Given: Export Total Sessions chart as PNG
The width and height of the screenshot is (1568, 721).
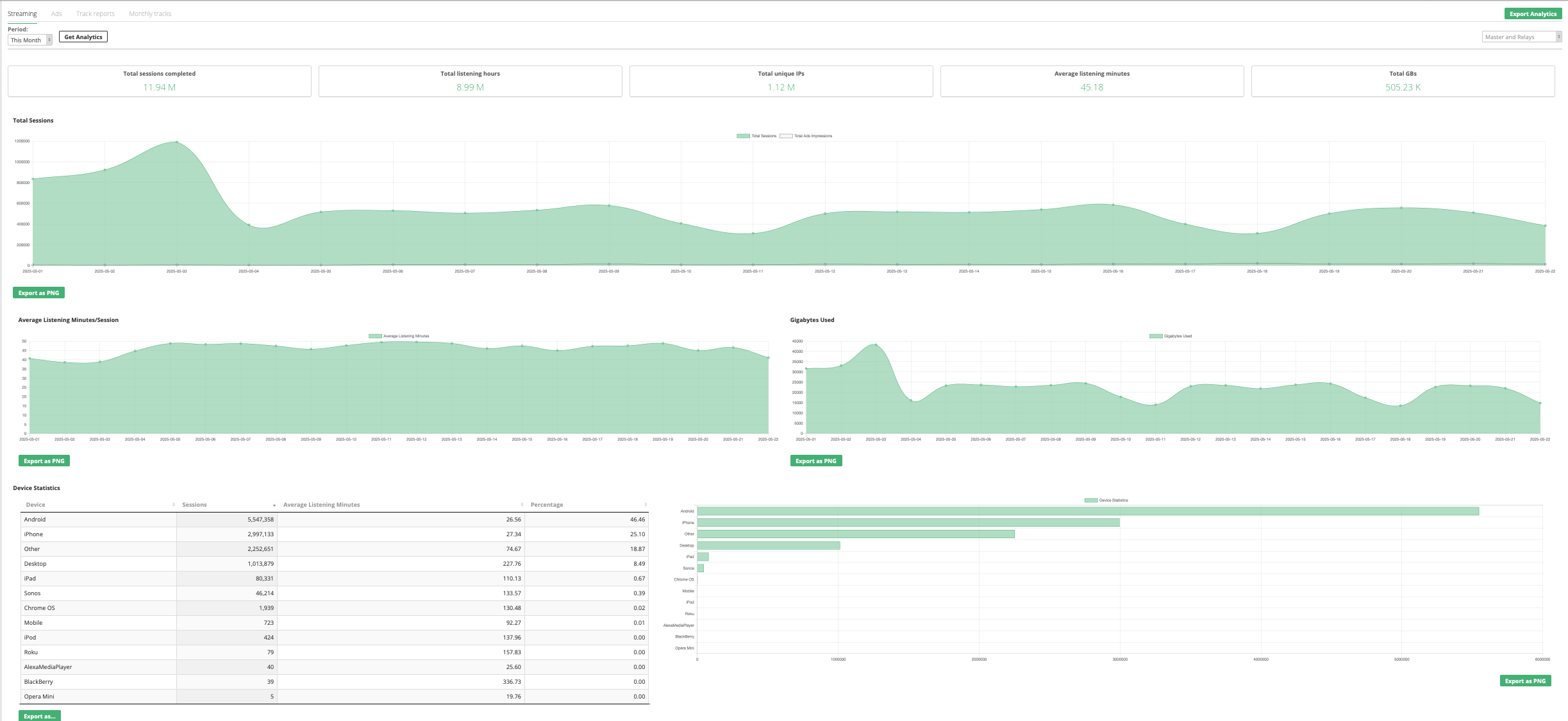Looking at the screenshot, I should coord(38,293).
